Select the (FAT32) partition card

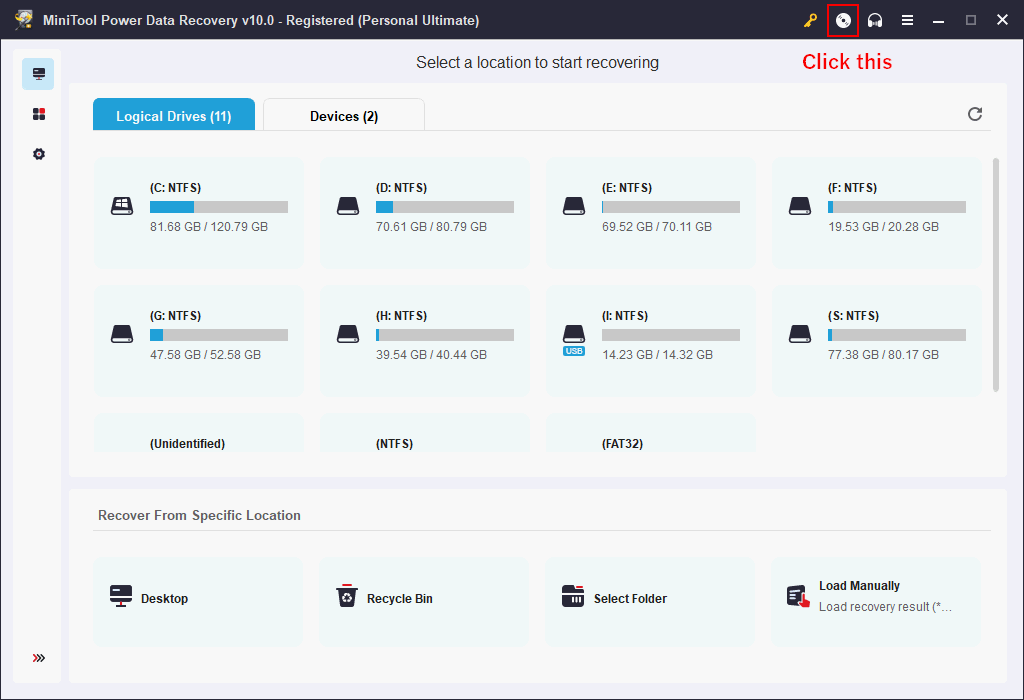pyautogui.click(x=651, y=432)
